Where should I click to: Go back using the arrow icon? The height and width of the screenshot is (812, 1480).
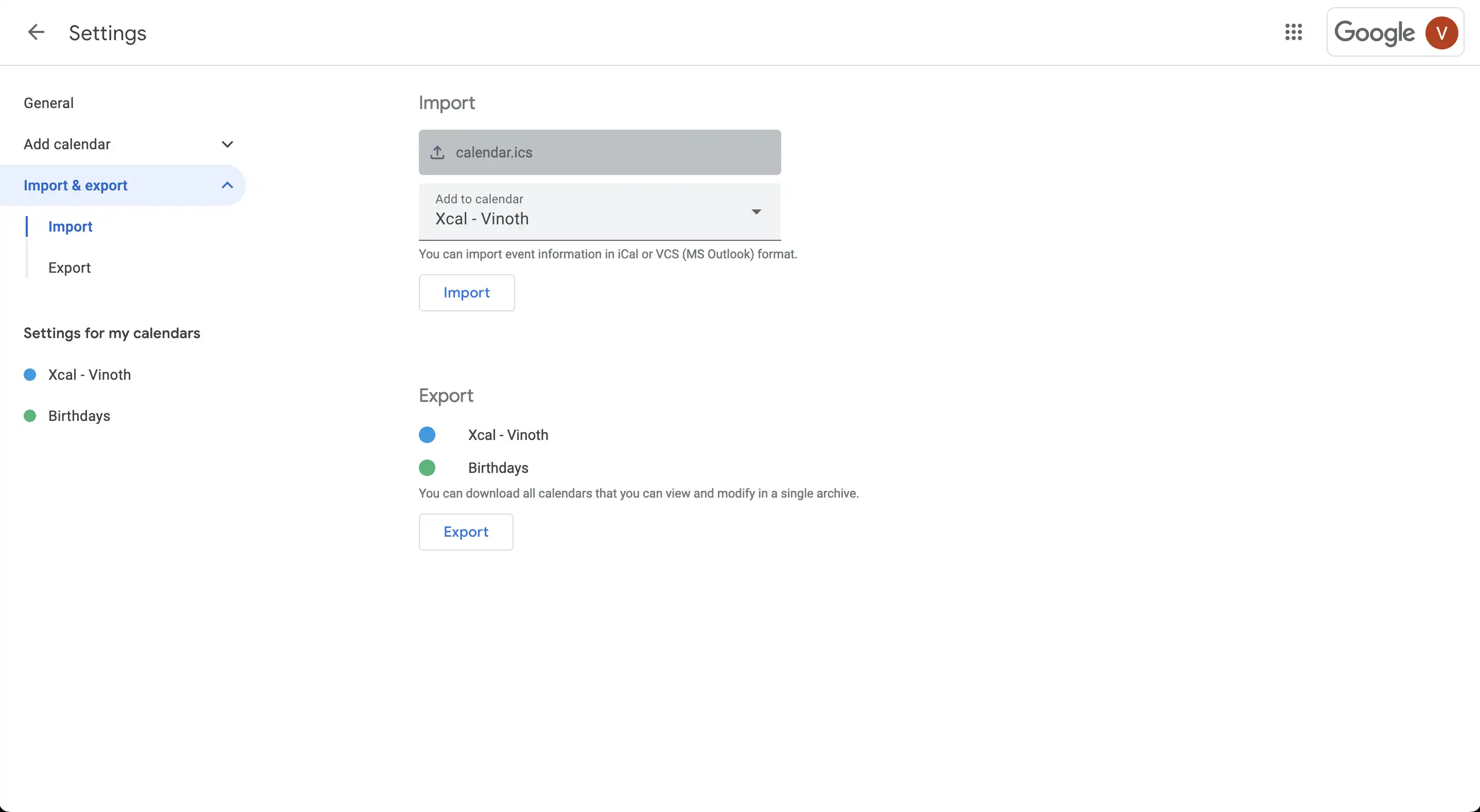[x=36, y=32]
